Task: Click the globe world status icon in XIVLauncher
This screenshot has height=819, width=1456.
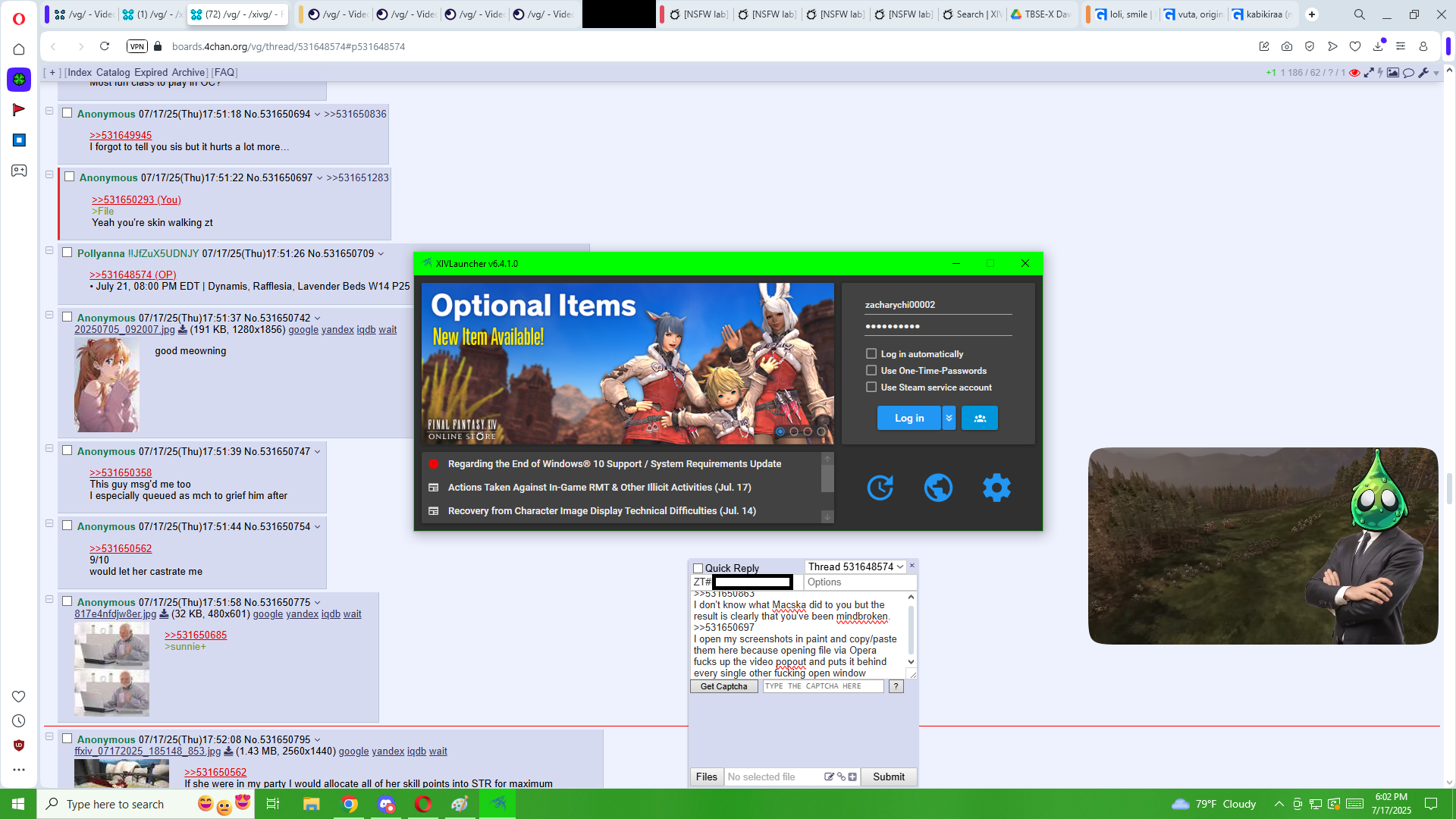Action: tap(938, 488)
